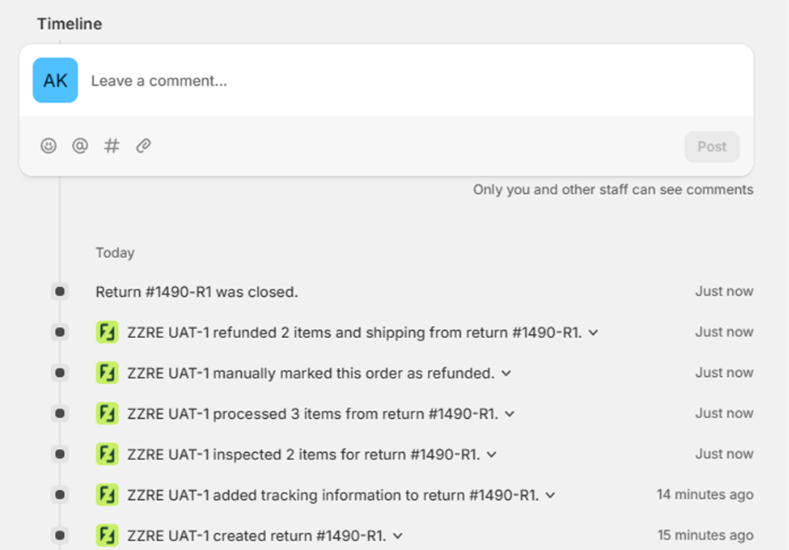Expand refunded 2 items and shipping details
This screenshot has width=789, height=550.
593,333
